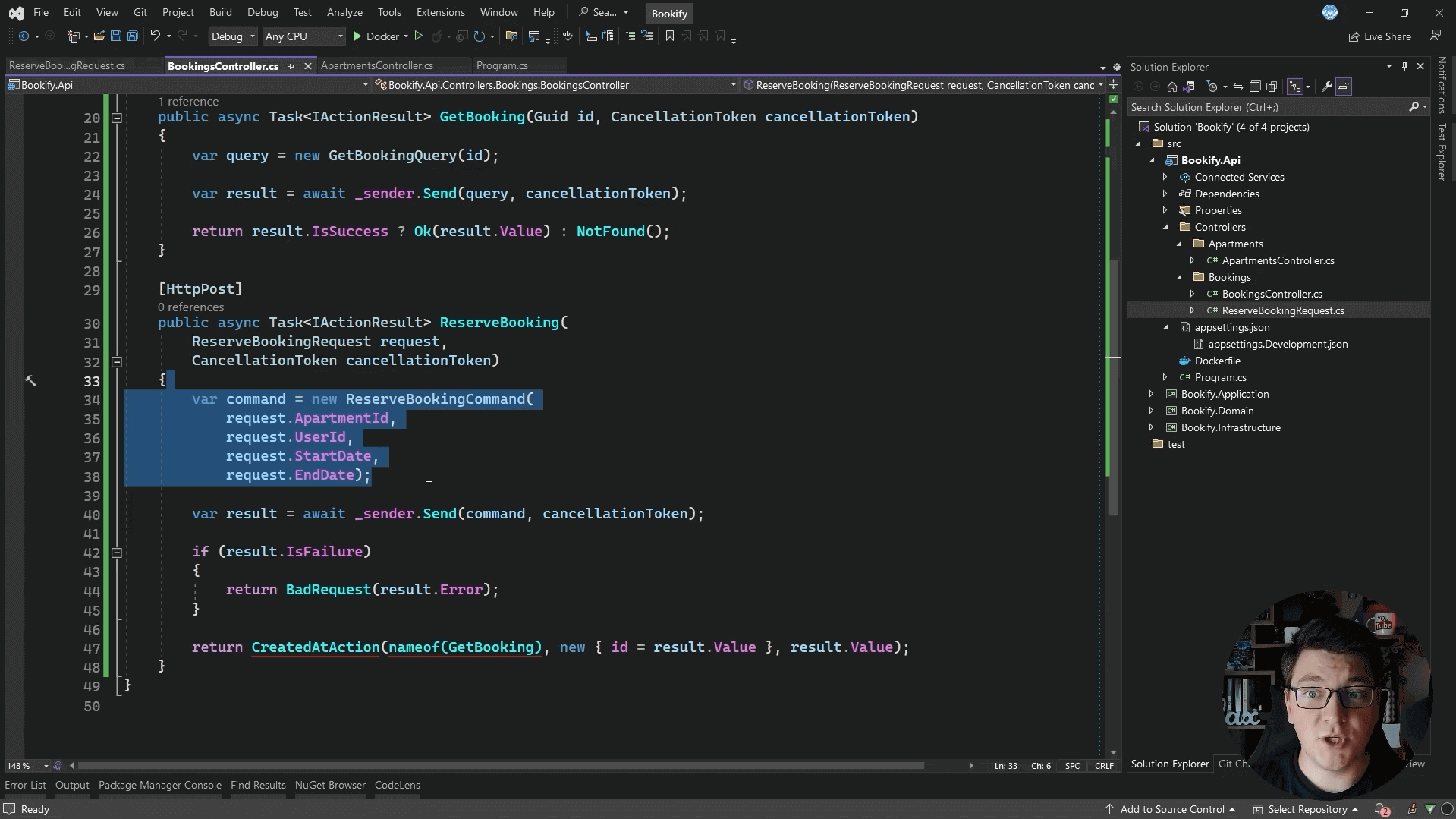Image resolution: width=1456 pixels, height=819 pixels.
Task: Click Add to Source Control button
Action: point(1170,810)
